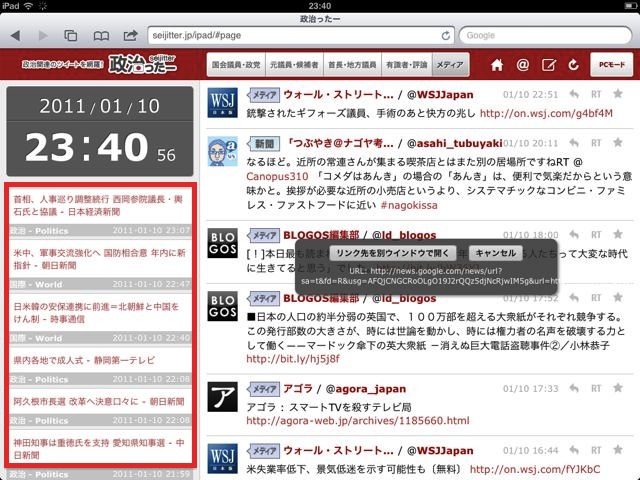Tap the compose tweet pencil icon

click(548, 64)
